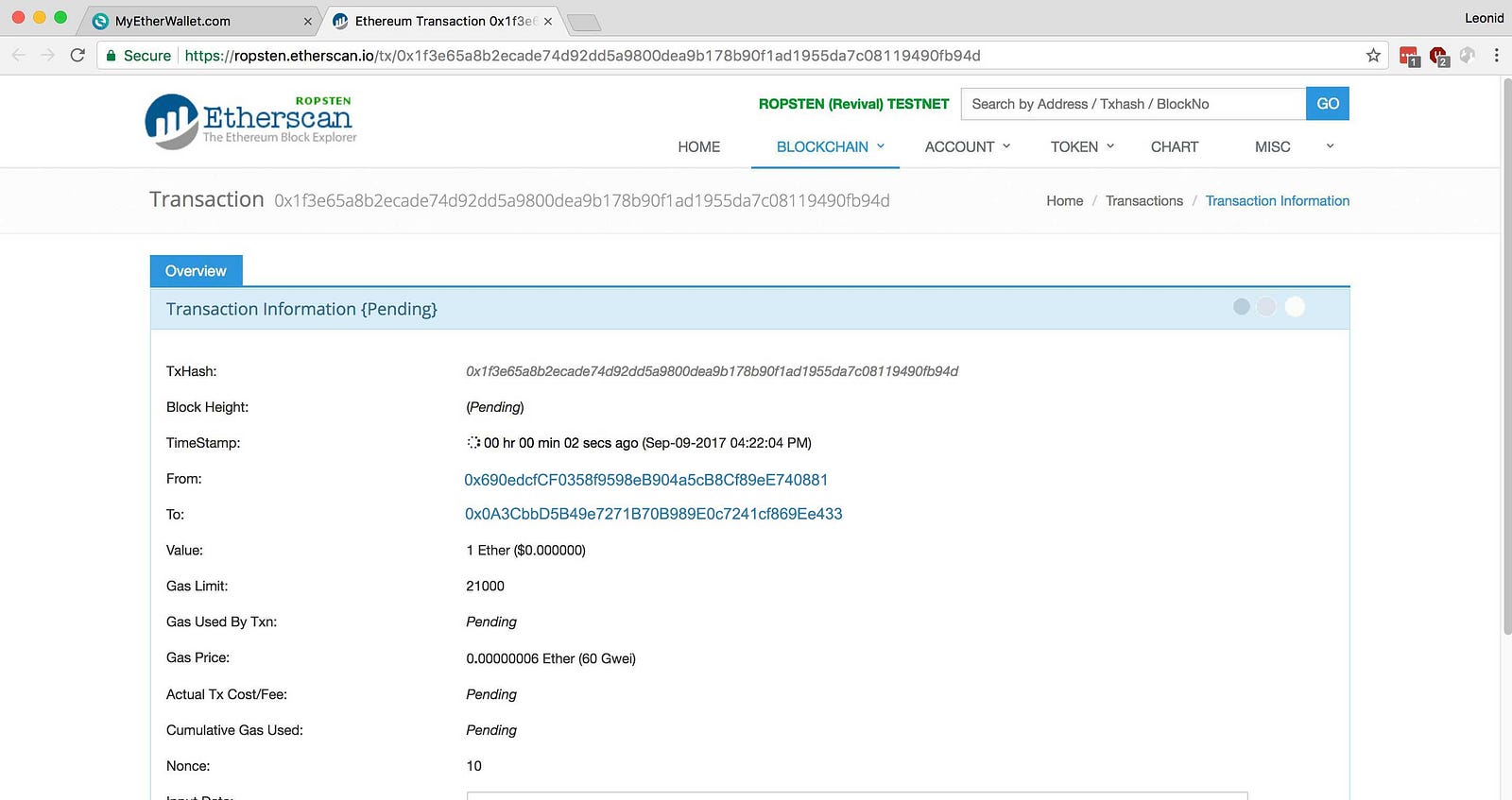Select the Ethereum Transaction browser tab
1512x800 pixels.
tap(440, 21)
